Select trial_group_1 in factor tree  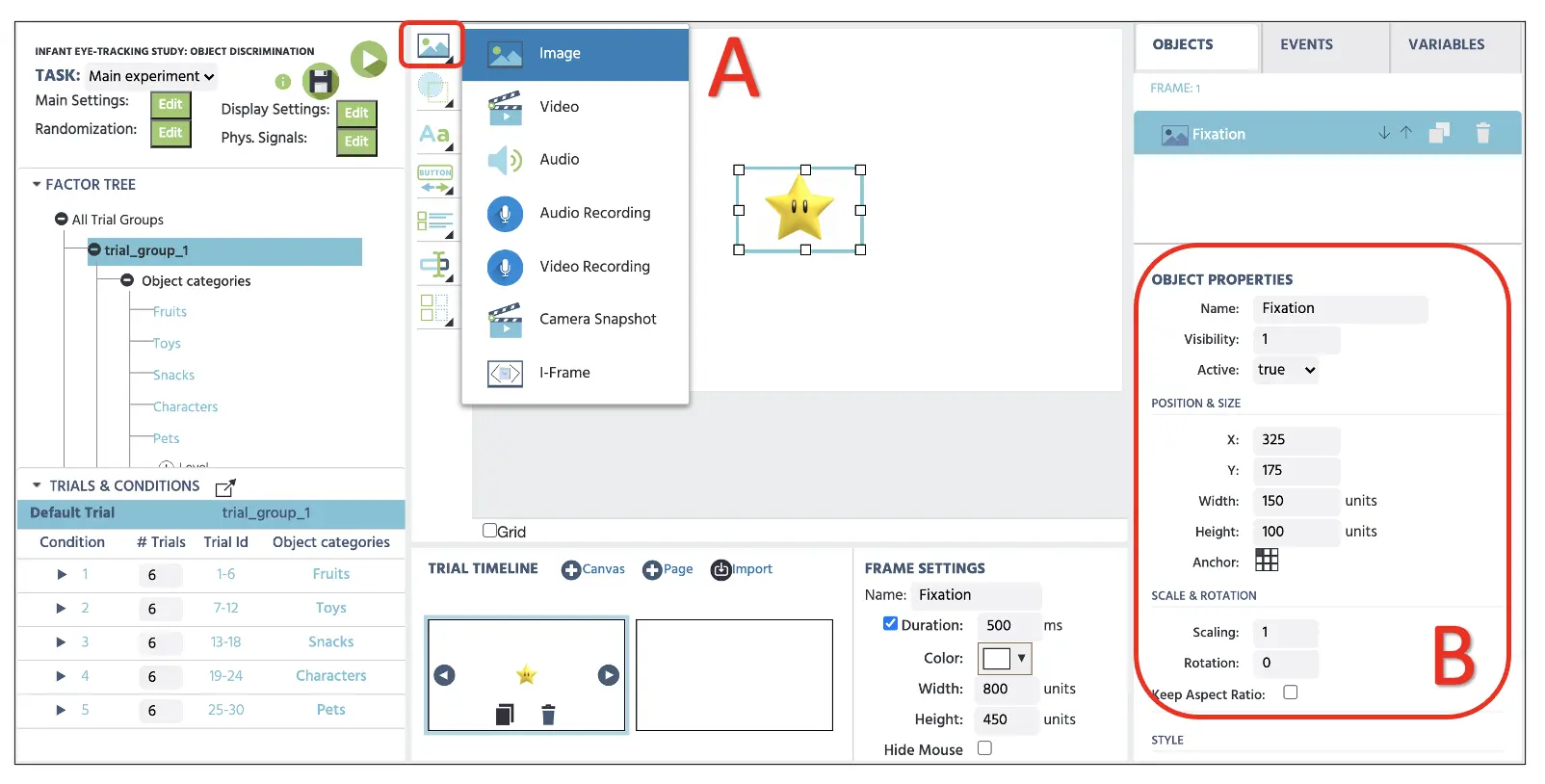[x=225, y=250]
